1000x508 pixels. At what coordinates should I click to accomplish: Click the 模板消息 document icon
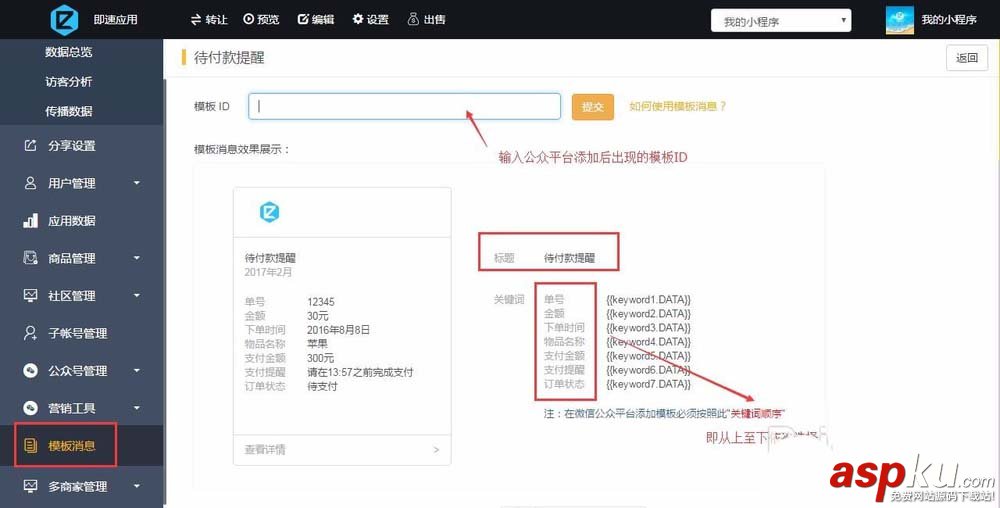[30, 446]
